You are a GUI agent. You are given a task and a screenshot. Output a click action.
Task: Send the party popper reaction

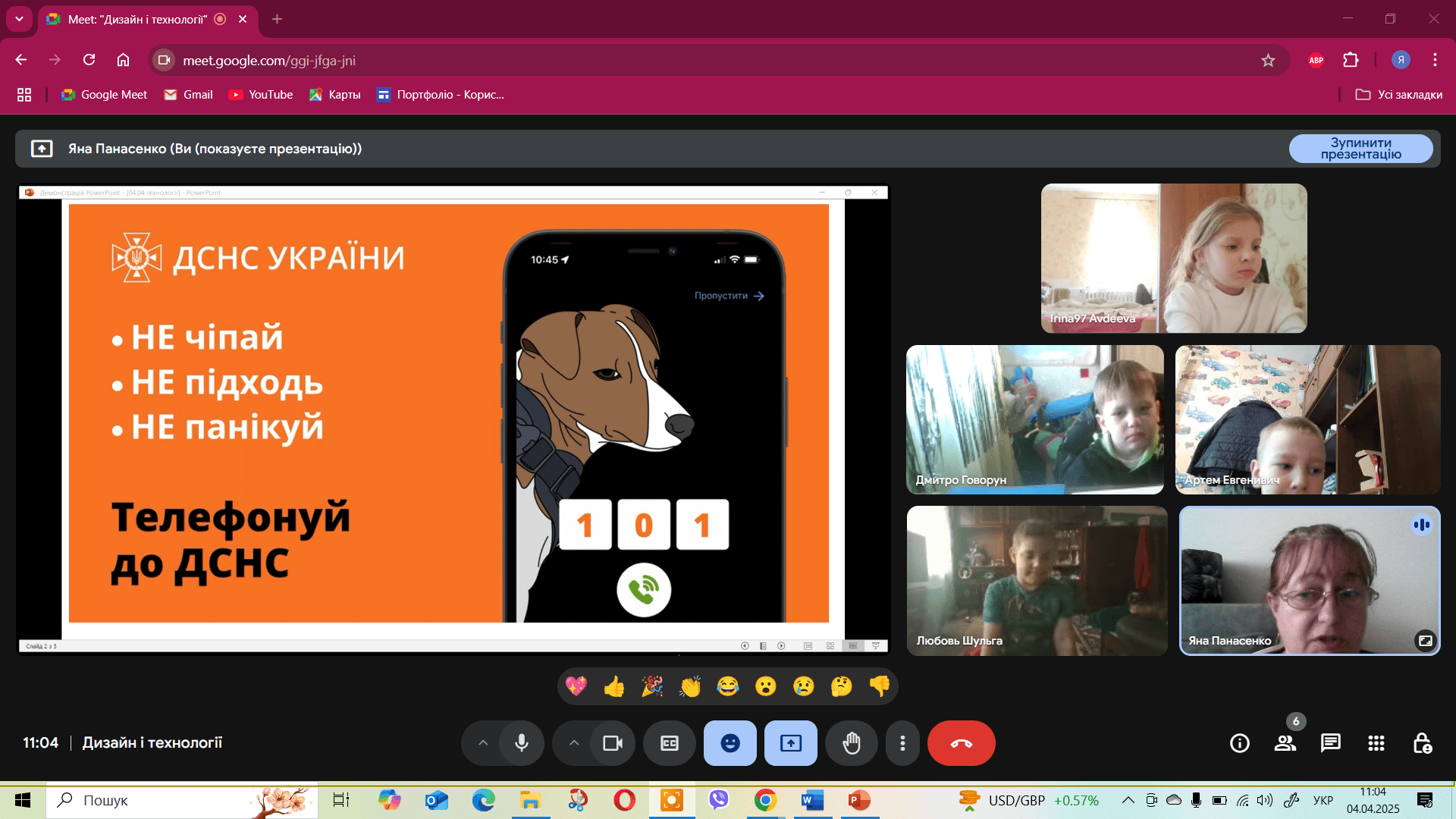pos(652,686)
